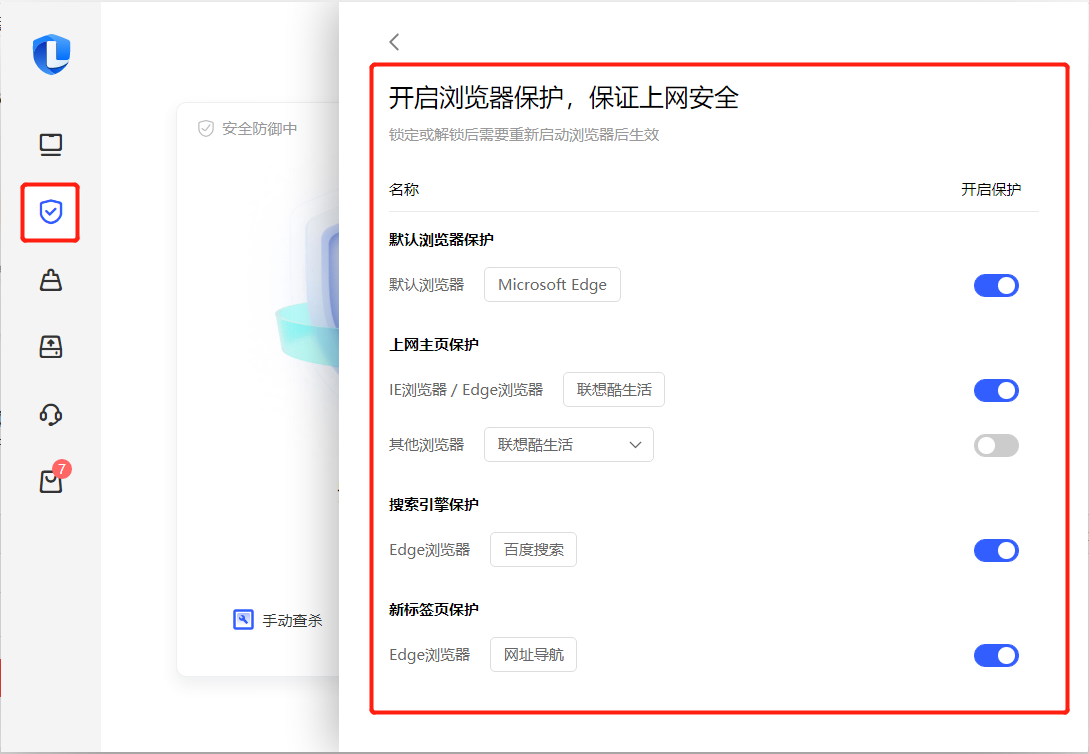Expand the 其他浏览器 联想酷生活 dropdown
Image resolution: width=1089 pixels, height=754 pixels.
point(569,444)
